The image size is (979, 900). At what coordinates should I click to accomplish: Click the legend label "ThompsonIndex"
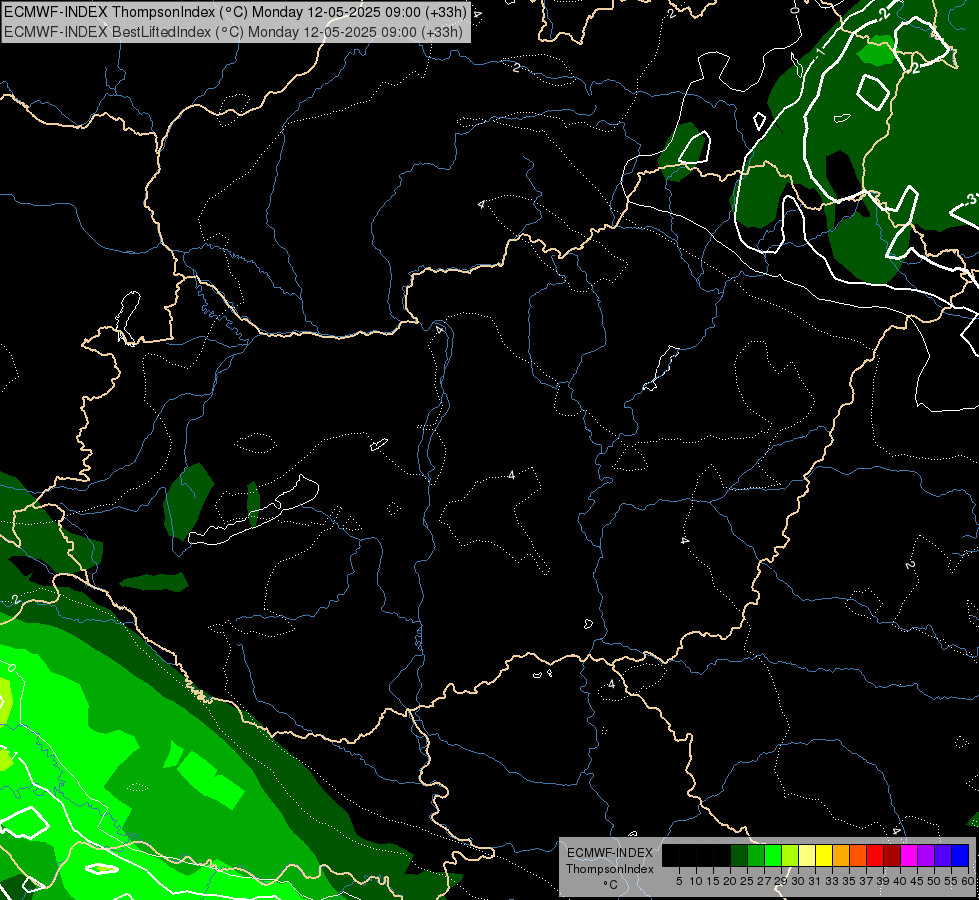tap(610, 869)
